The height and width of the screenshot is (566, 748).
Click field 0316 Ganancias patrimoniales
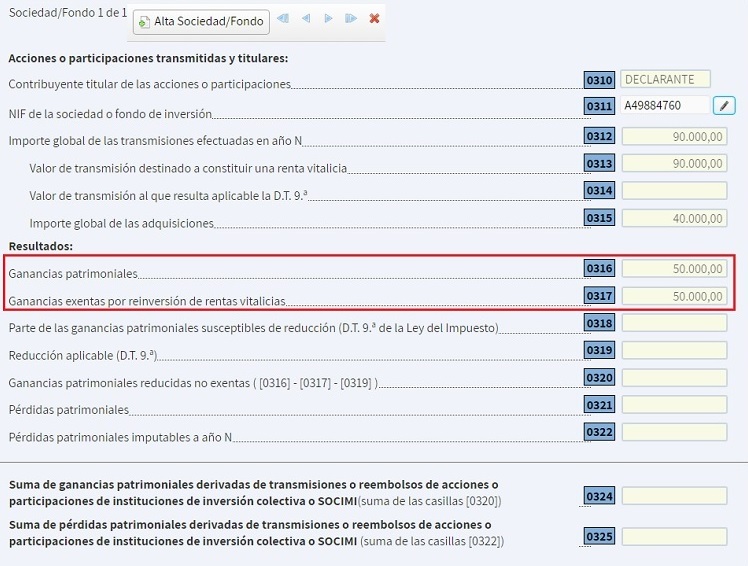675,268
